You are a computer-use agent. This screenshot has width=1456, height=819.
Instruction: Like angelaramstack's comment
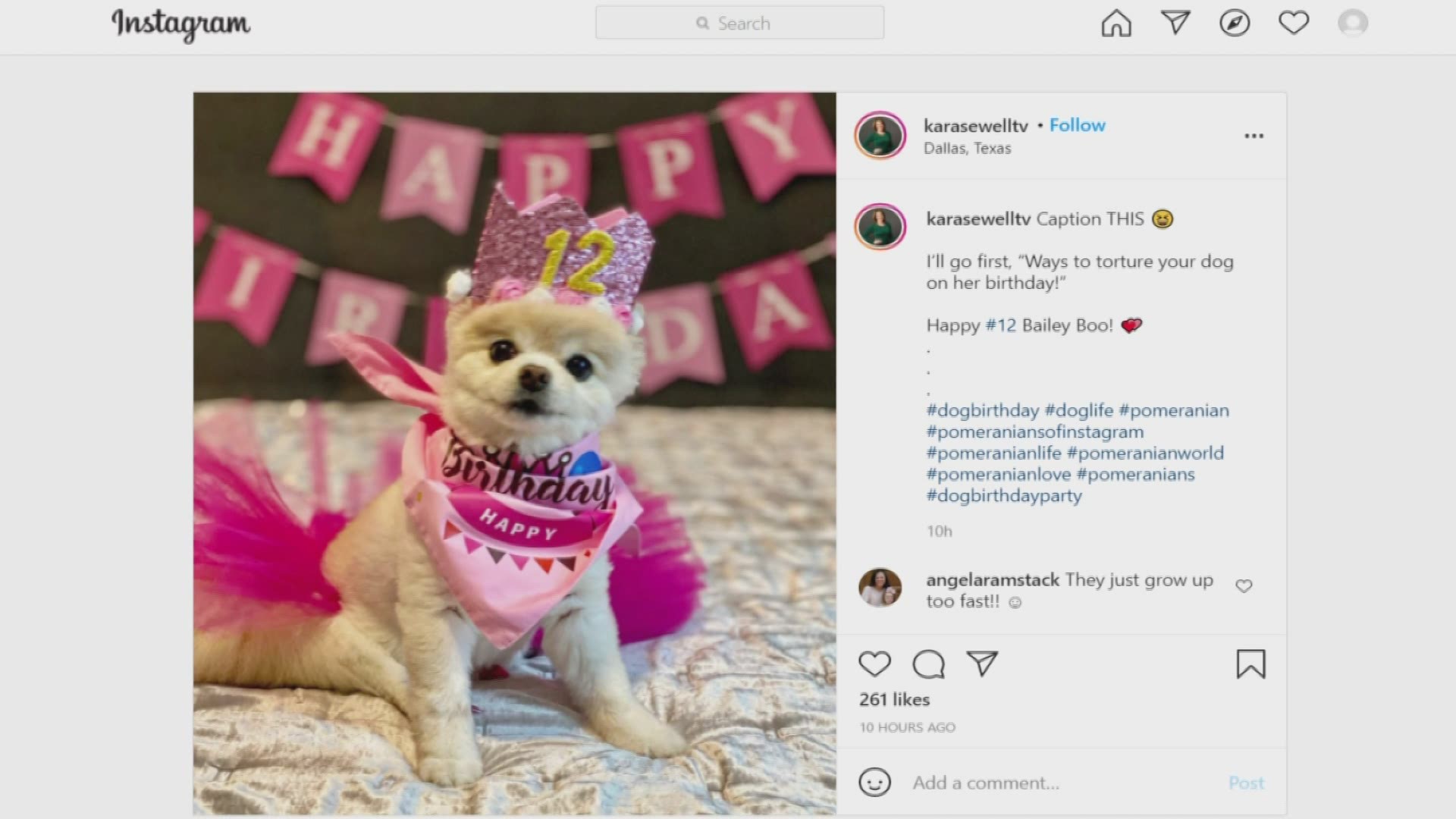pos(1244,585)
